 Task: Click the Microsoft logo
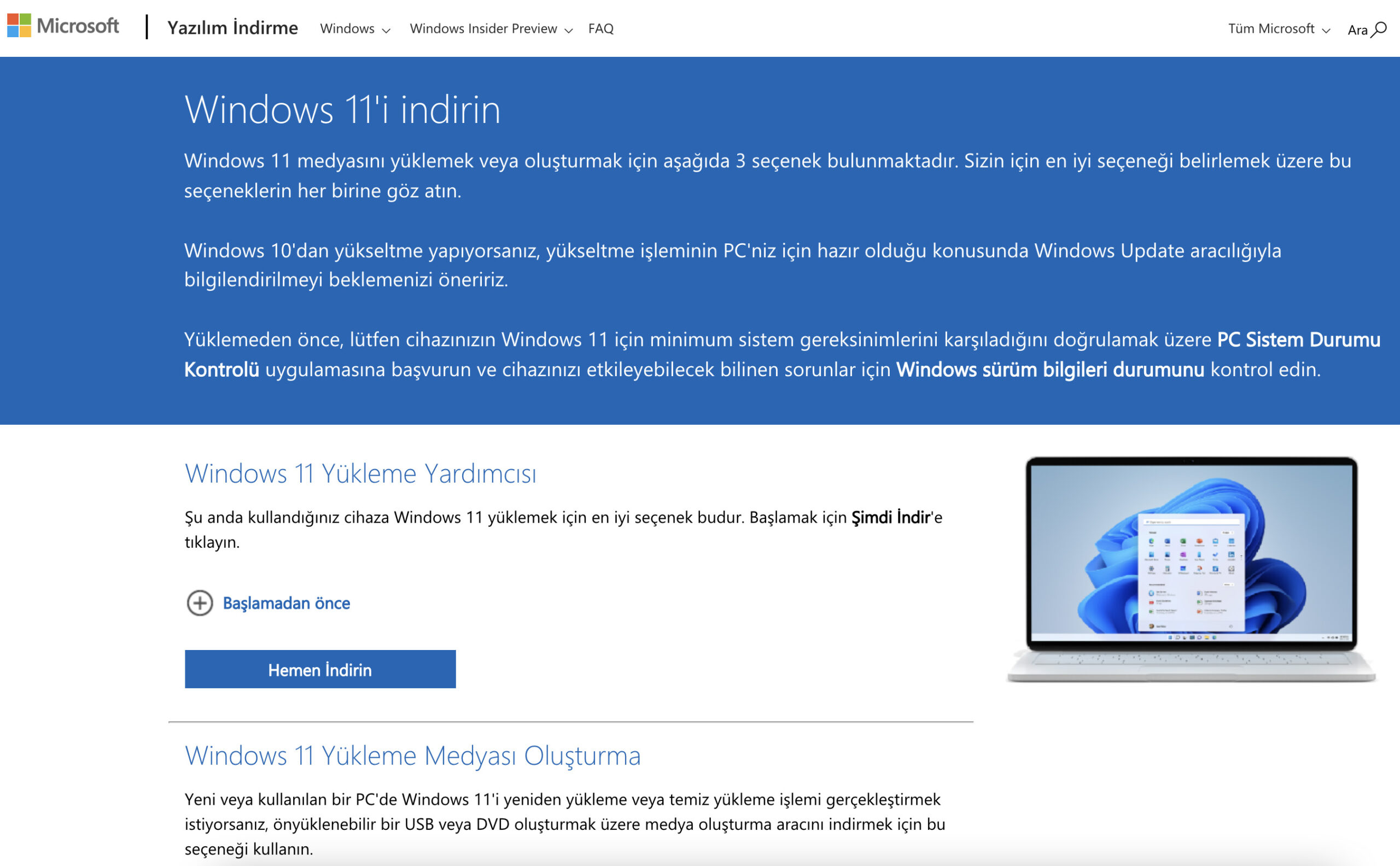point(63,26)
